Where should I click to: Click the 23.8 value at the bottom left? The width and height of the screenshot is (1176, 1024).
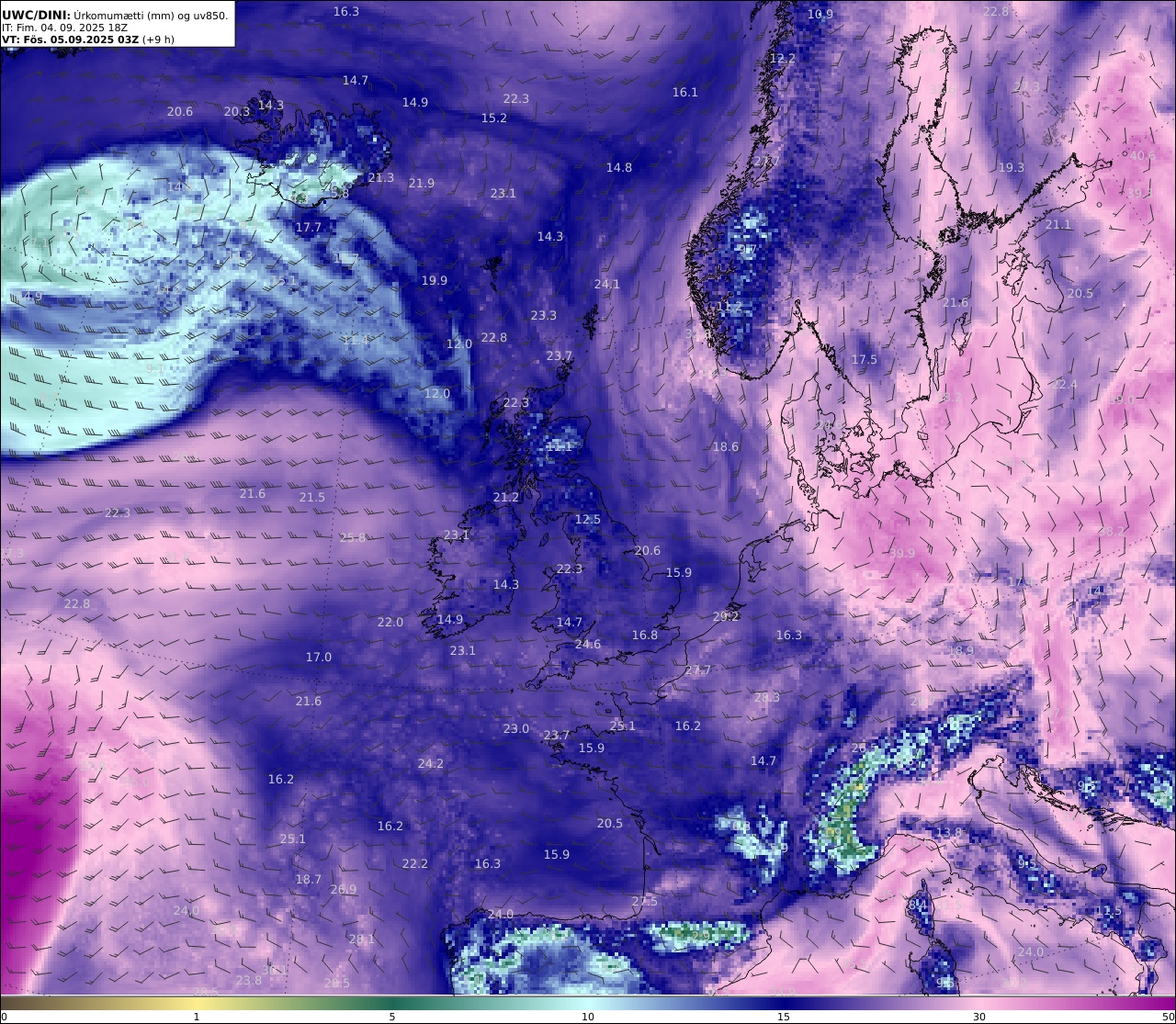coord(249,980)
